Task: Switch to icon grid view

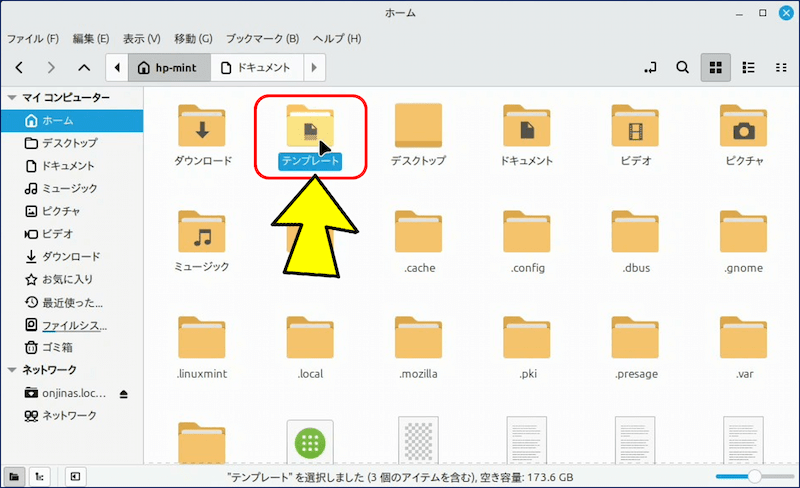Action: pos(715,68)
